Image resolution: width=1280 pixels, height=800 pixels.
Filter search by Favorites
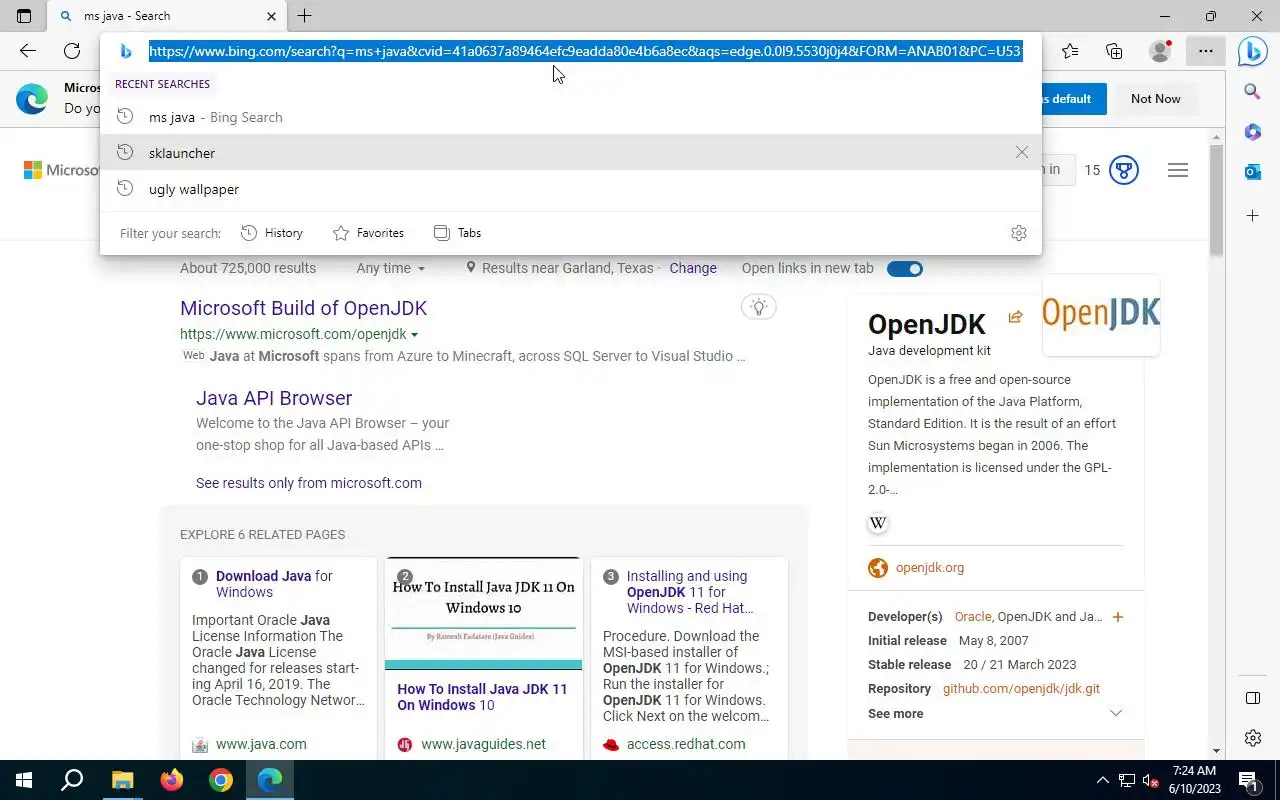tap(368, 233)
